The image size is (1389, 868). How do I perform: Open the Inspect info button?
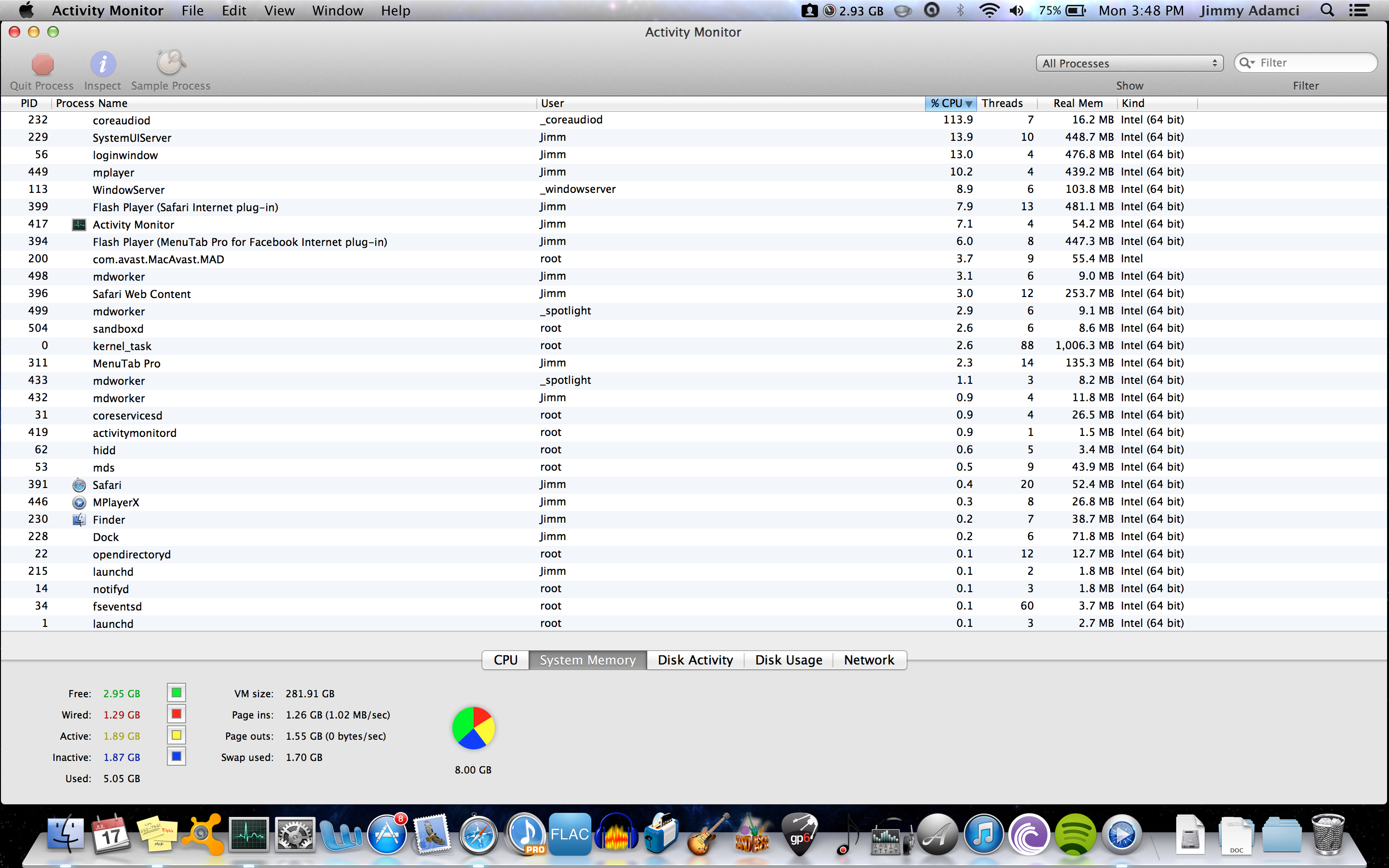coord(103,64)
